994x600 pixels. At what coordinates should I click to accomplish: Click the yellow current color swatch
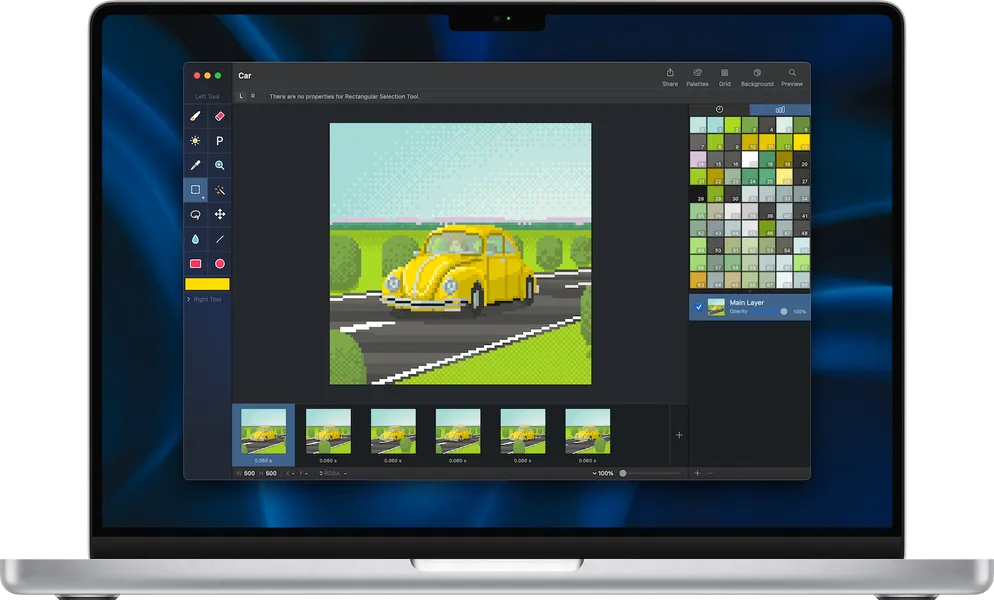[207, 284]
